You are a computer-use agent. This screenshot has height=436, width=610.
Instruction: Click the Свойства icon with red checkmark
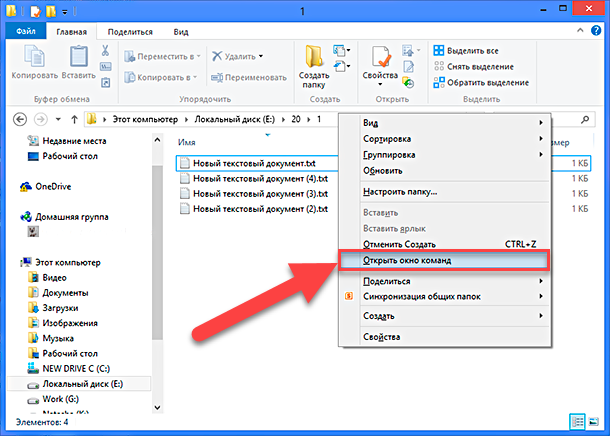pyautogui.click(x=380, y=57)
